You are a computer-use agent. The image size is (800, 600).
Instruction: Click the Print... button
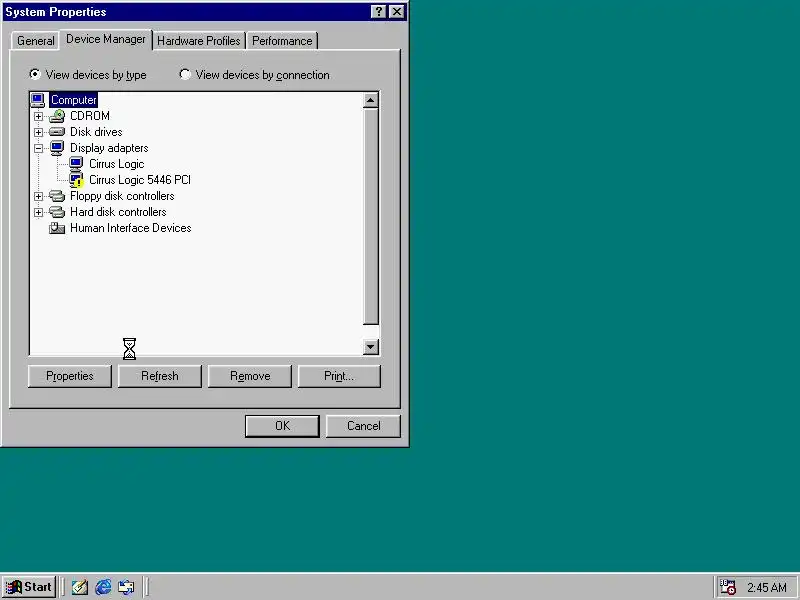coord(339,376)
